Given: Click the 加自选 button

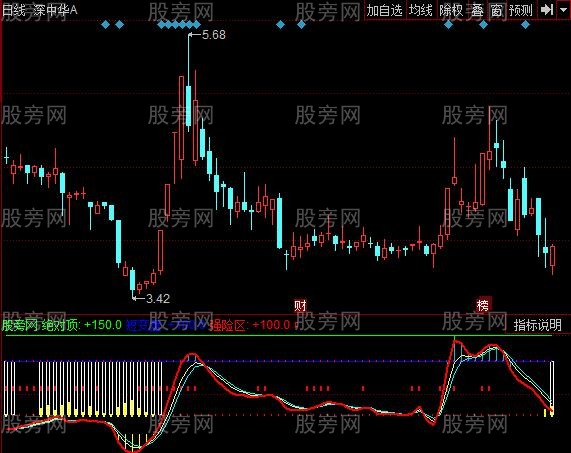Looking at the screenshot, I should (x=384, y=10).
